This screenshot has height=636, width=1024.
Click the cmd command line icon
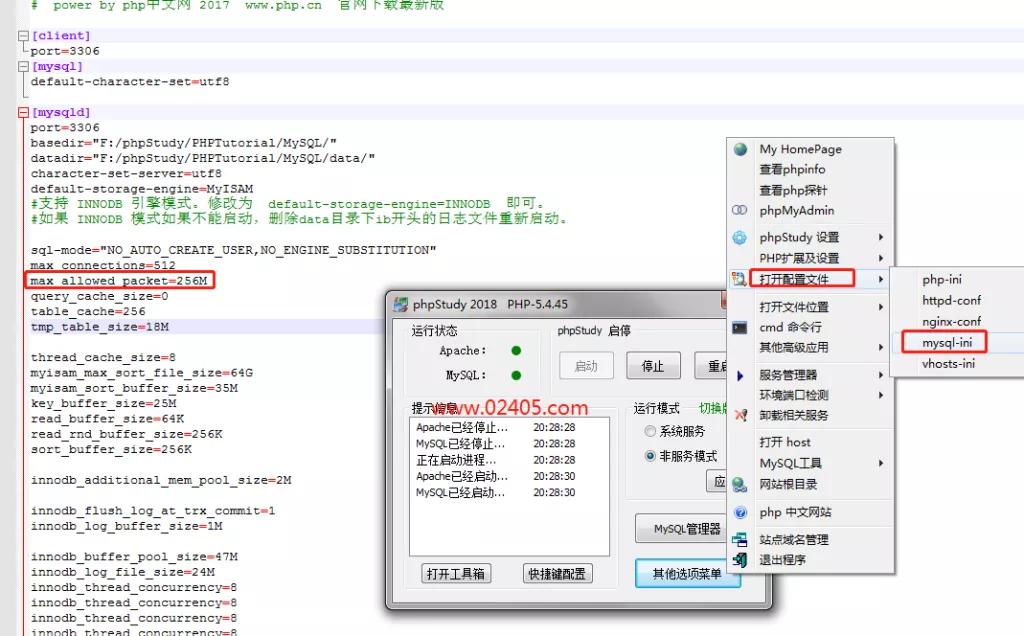click(739, 328)
